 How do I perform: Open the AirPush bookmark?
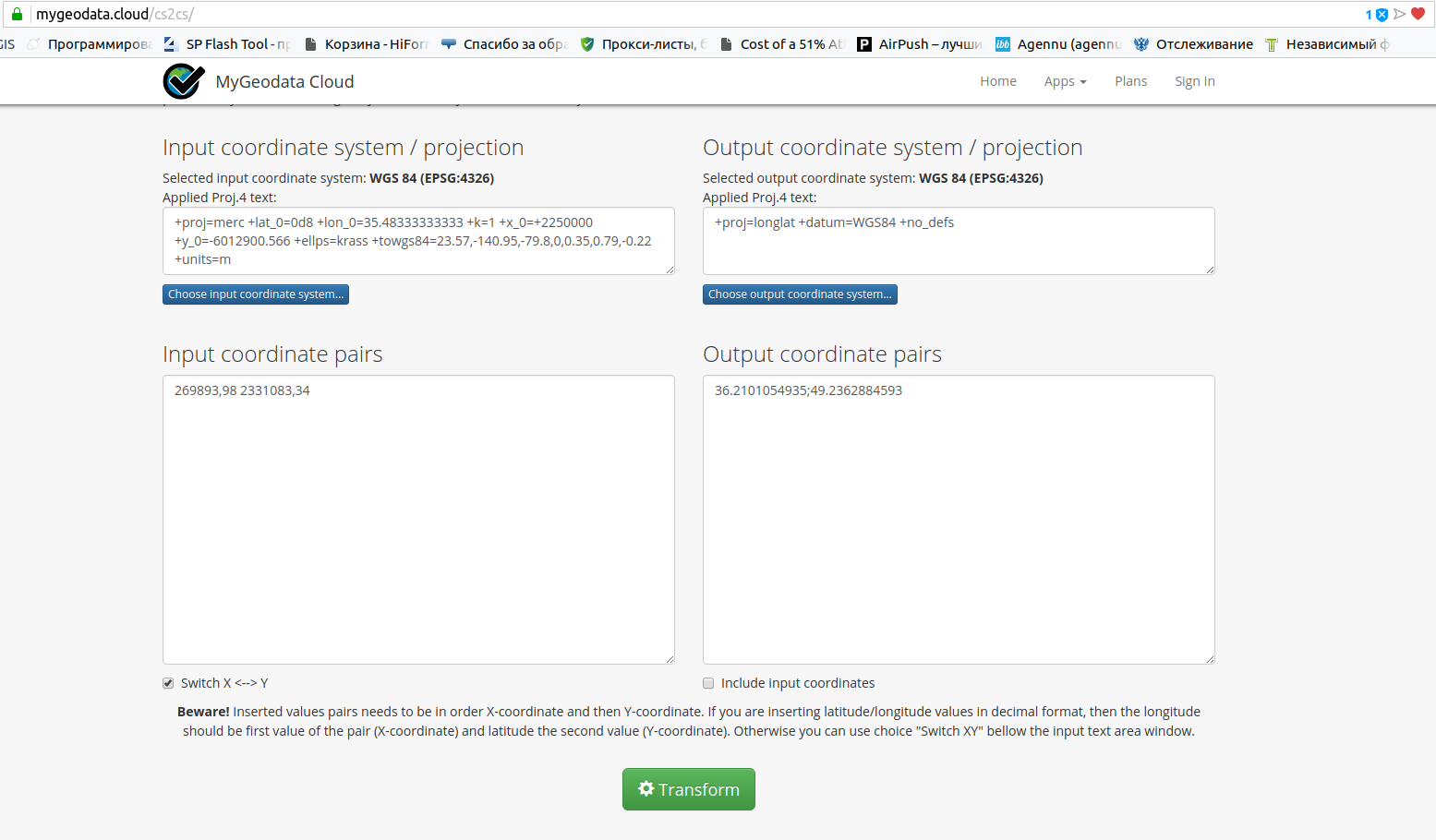[920, 44]
